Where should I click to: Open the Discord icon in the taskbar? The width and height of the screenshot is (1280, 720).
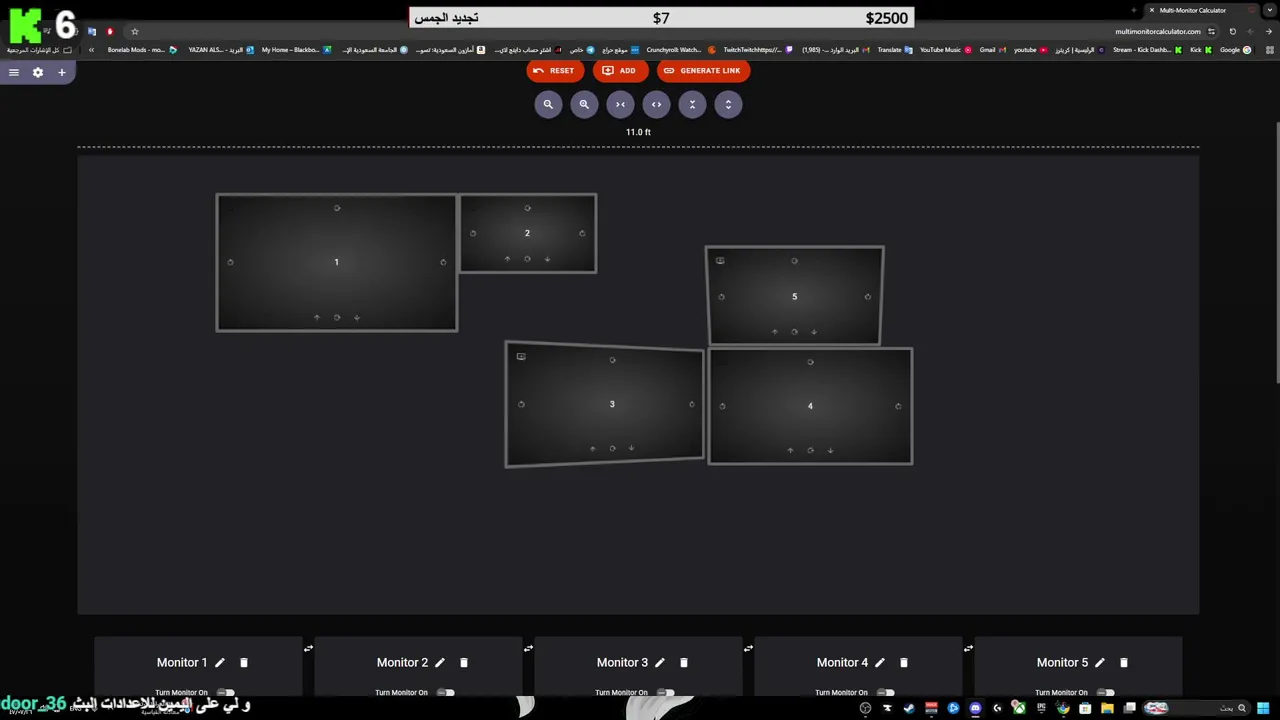(975, 708)
